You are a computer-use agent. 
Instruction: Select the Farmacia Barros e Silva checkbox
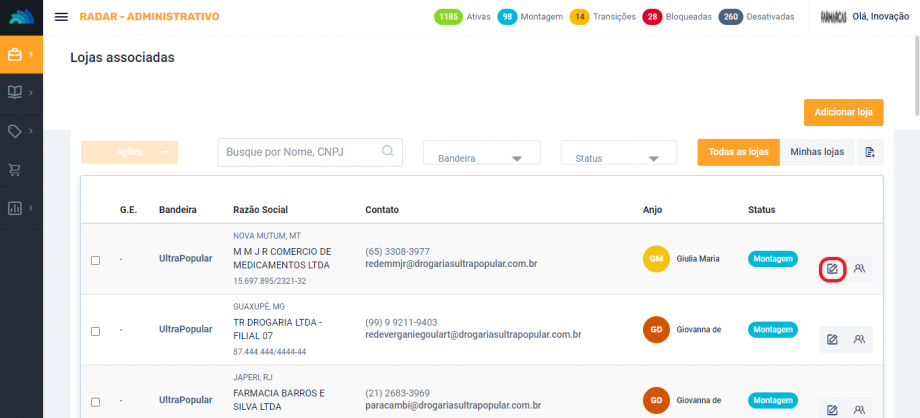(x=95, y=402)
